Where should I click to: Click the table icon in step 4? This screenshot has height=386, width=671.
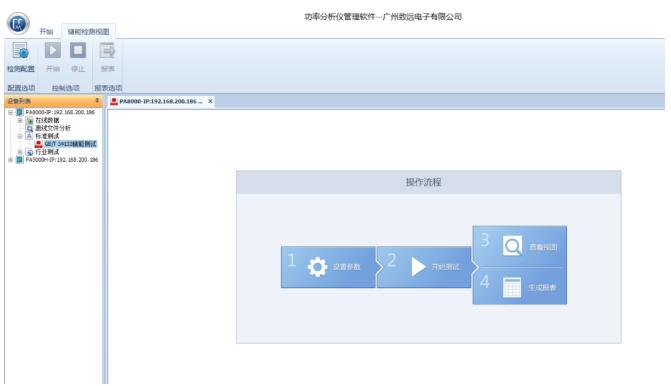click(x=512, y=287)
